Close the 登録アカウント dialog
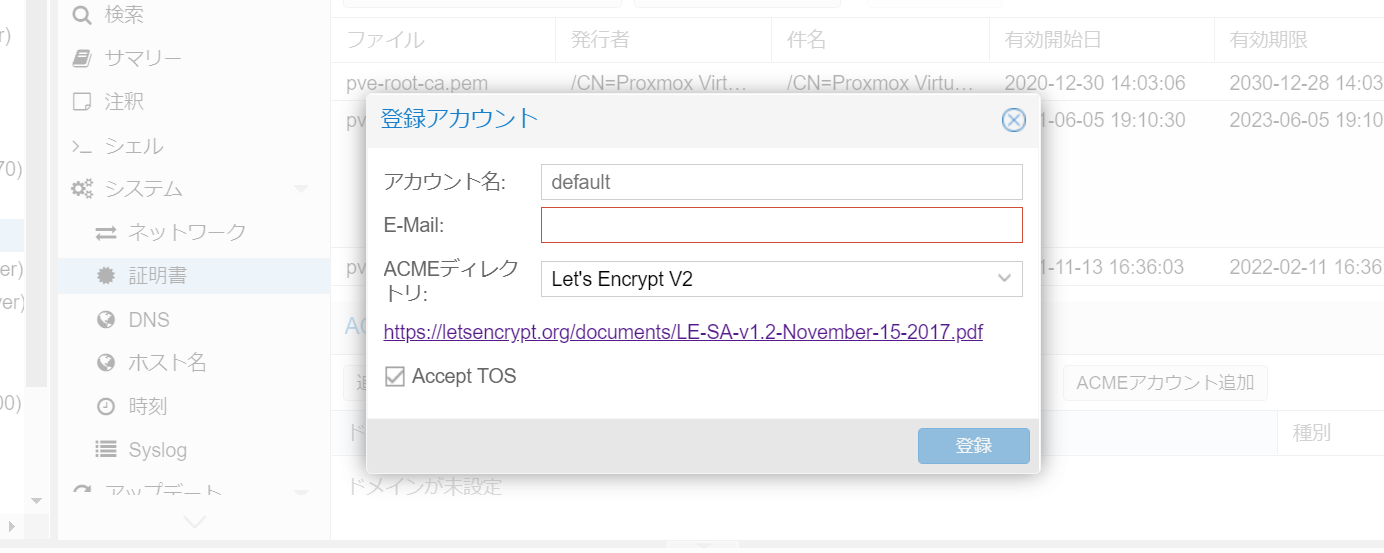The height and width of the screenshot is (553, 1384). coord(1014,120)
